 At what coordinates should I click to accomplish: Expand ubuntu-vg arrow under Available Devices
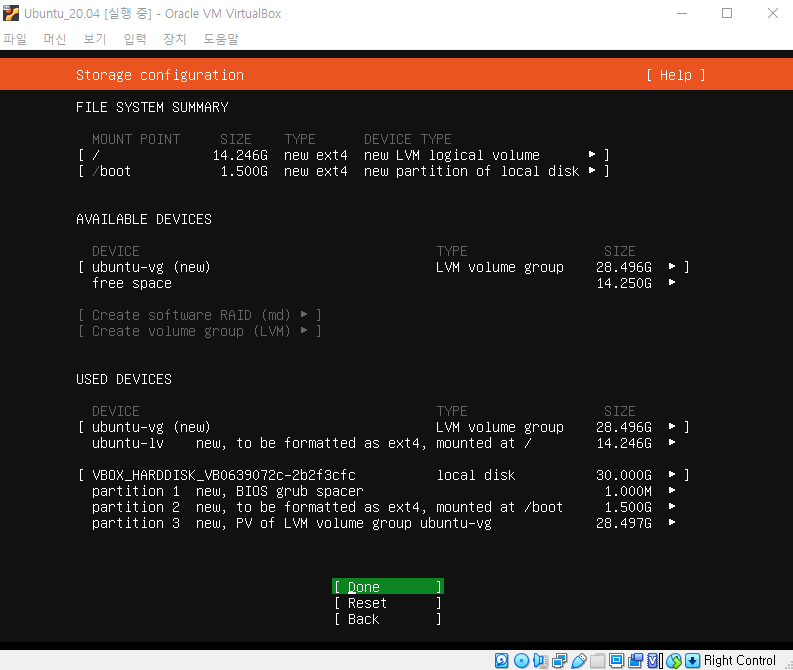point(672,266)
